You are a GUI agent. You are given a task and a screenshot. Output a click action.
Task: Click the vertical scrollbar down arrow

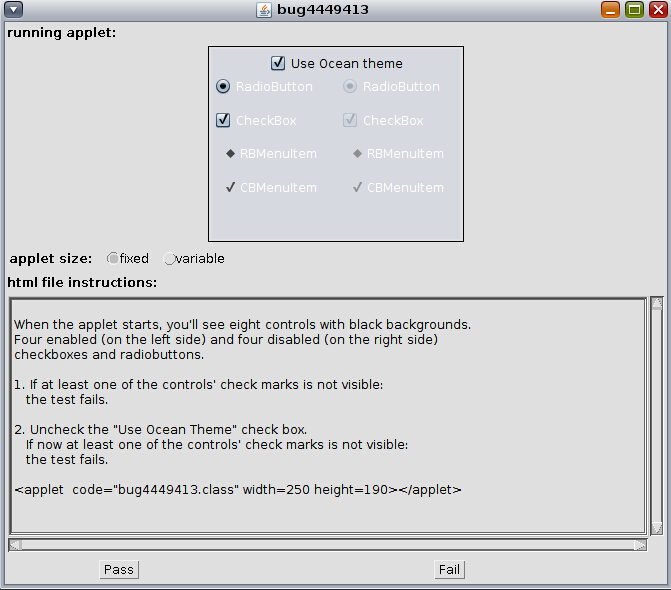pyautogui.click(x=657, y=528)
